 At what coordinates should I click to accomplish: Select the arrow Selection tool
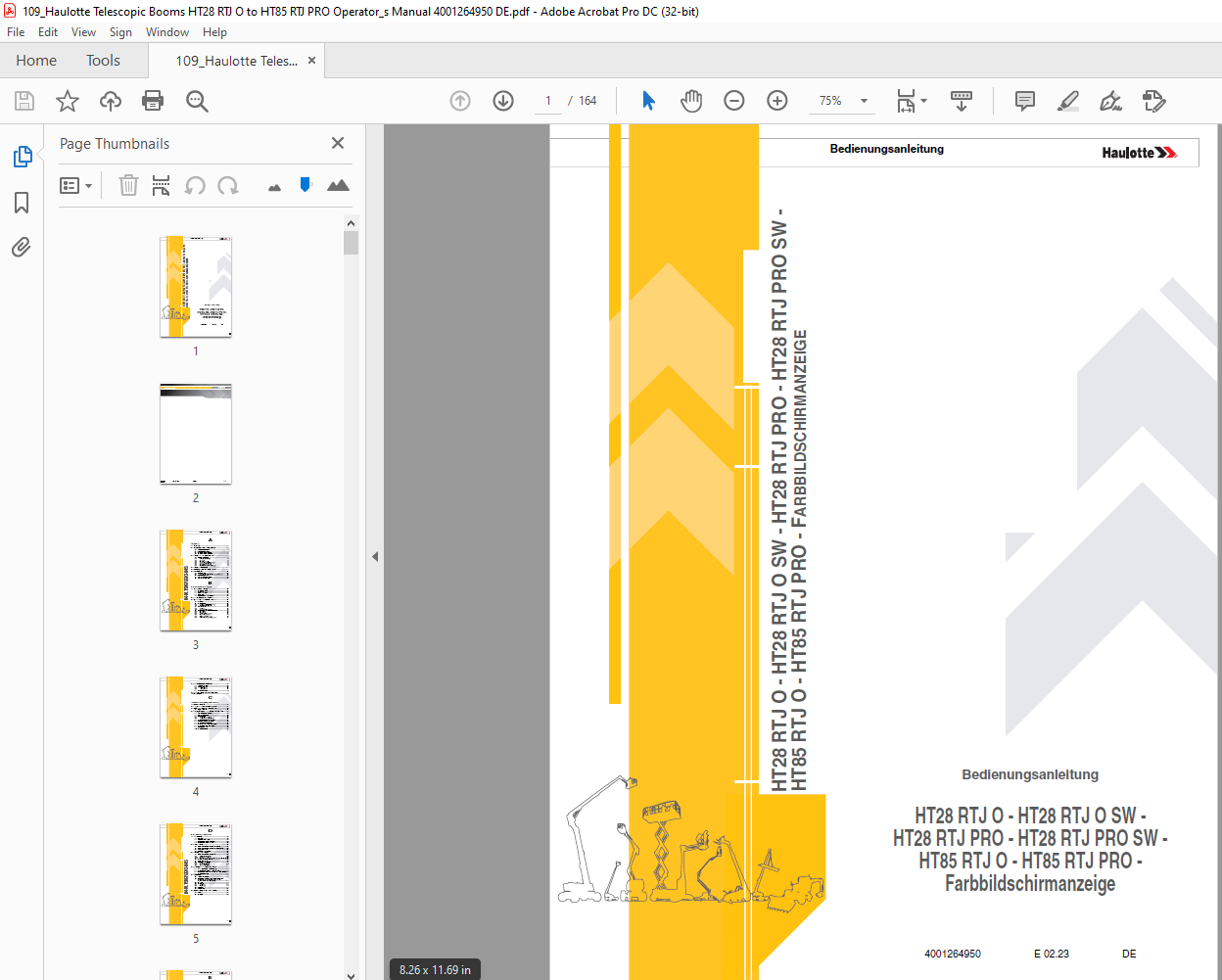[648, 101]
